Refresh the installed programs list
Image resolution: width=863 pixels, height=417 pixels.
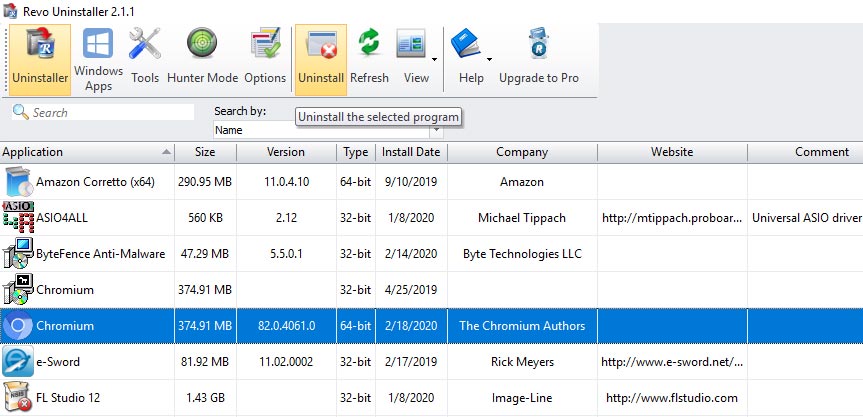click(x=369, y=59)
